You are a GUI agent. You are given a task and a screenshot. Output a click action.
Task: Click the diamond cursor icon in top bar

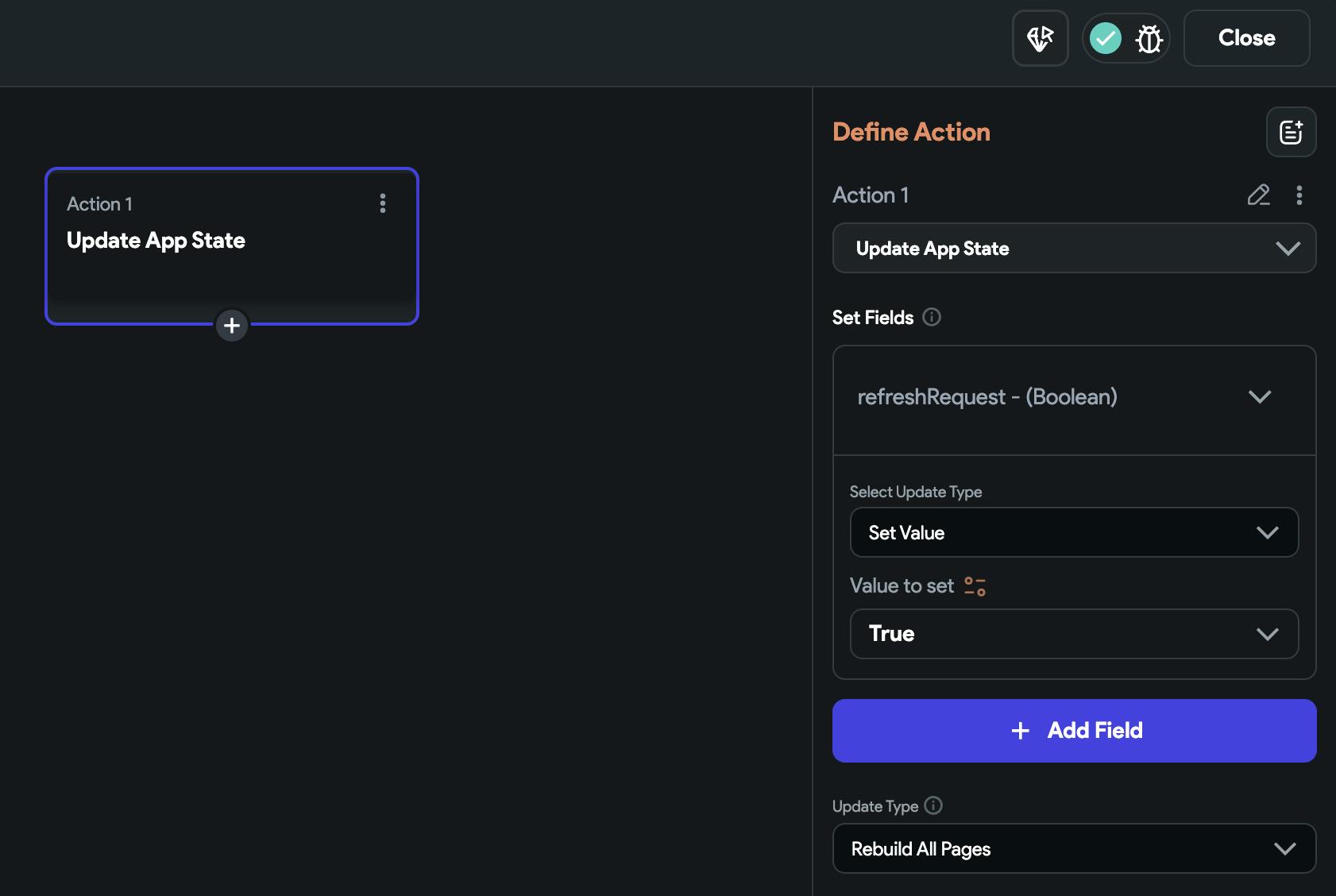(1040, 38)
